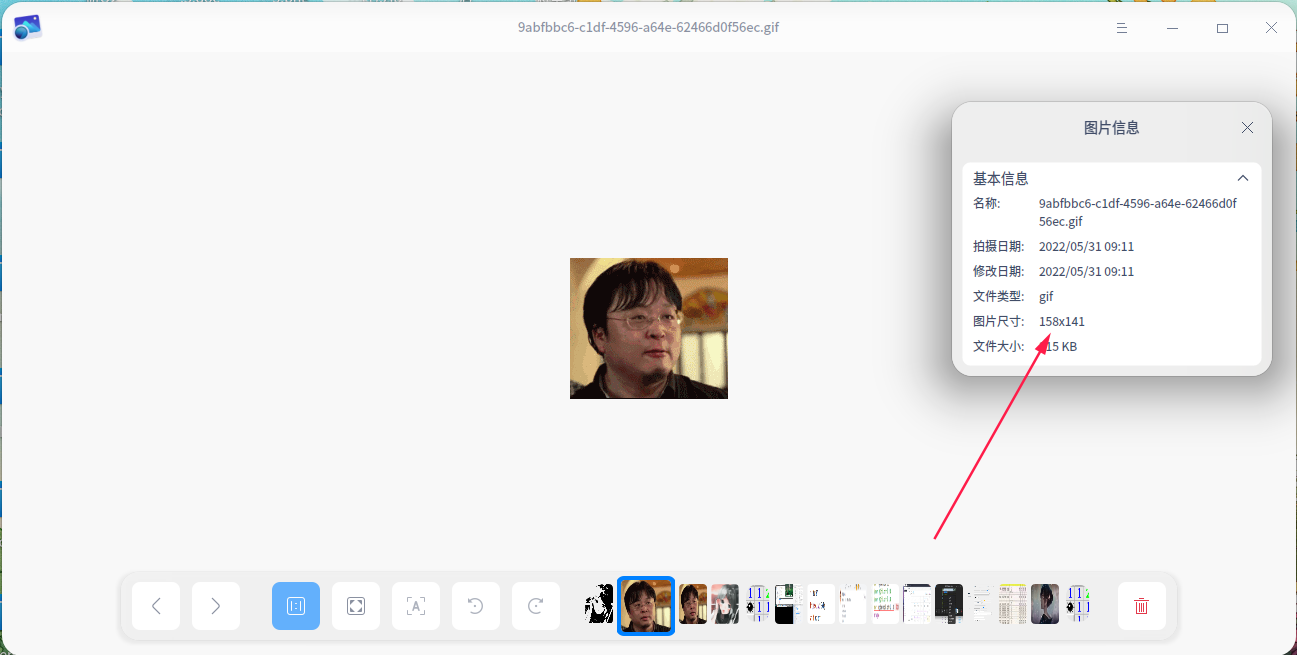Collapse the basic information section
This screenshot has width=1297, height=655.
coord(1243,178)
